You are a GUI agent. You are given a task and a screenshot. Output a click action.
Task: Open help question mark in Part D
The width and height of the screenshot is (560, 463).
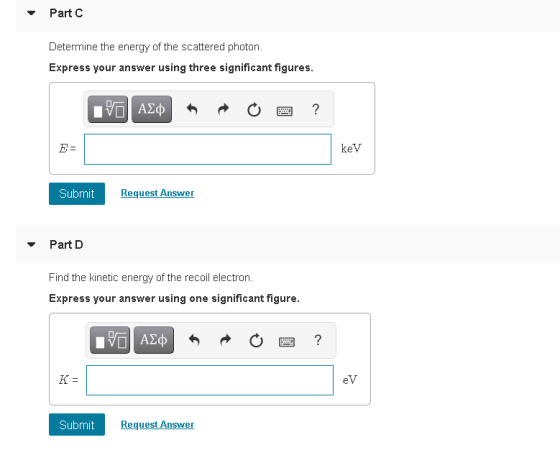click(x=318, y=340)
